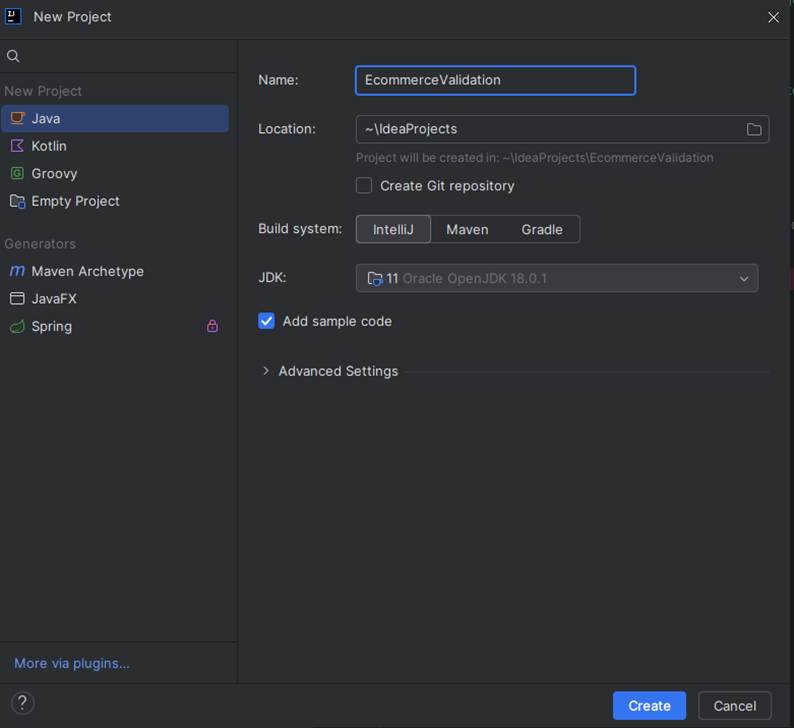The width and height of the screenshot is (794, 728).
Task: Uncheck Add sample code checkbox
Action: click(266, 321)
